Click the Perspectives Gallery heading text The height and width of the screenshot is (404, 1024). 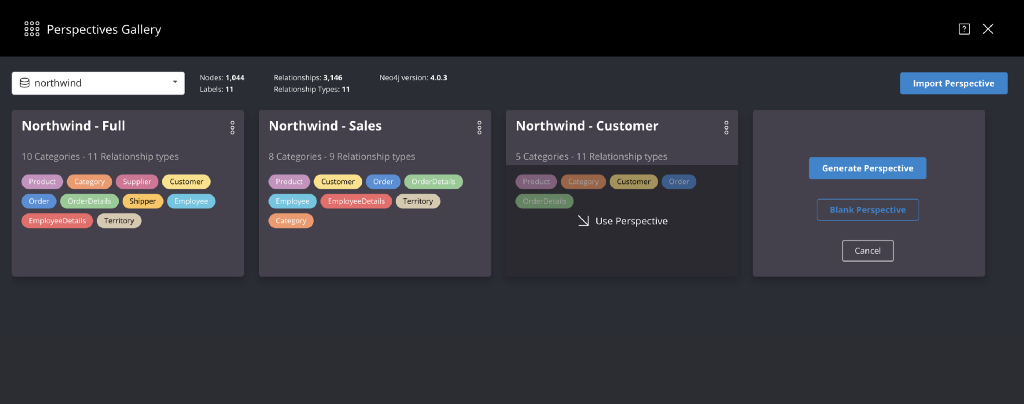pos(104,29)
